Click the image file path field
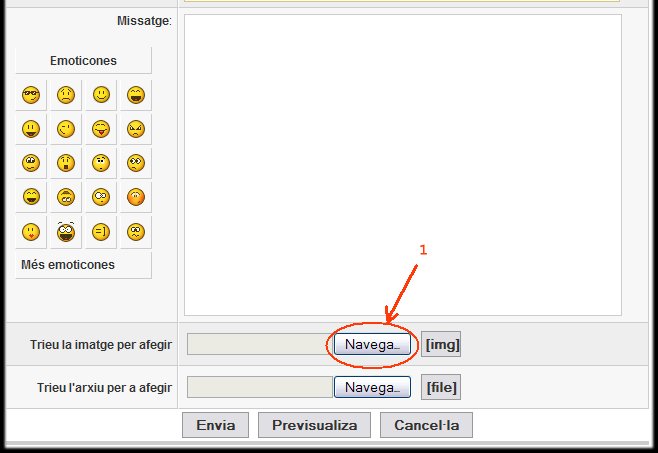Viewport: 658px width, 453px height. click(260, 344)
